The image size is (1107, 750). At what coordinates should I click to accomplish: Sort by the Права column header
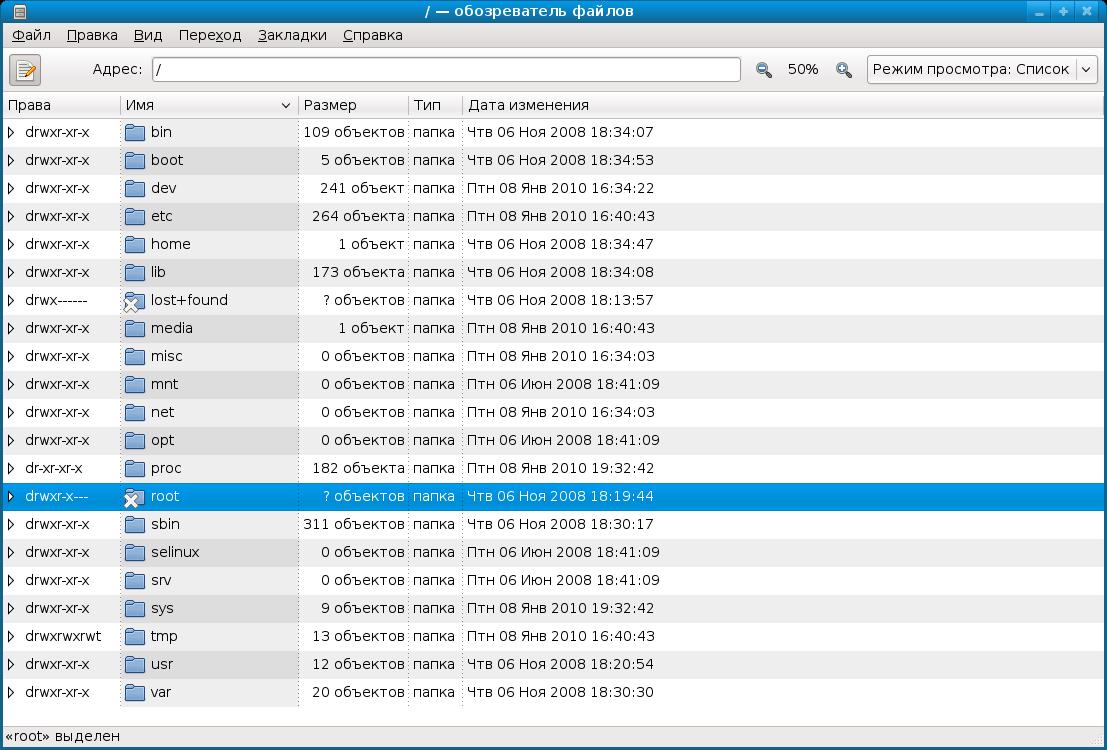[61, 105]
